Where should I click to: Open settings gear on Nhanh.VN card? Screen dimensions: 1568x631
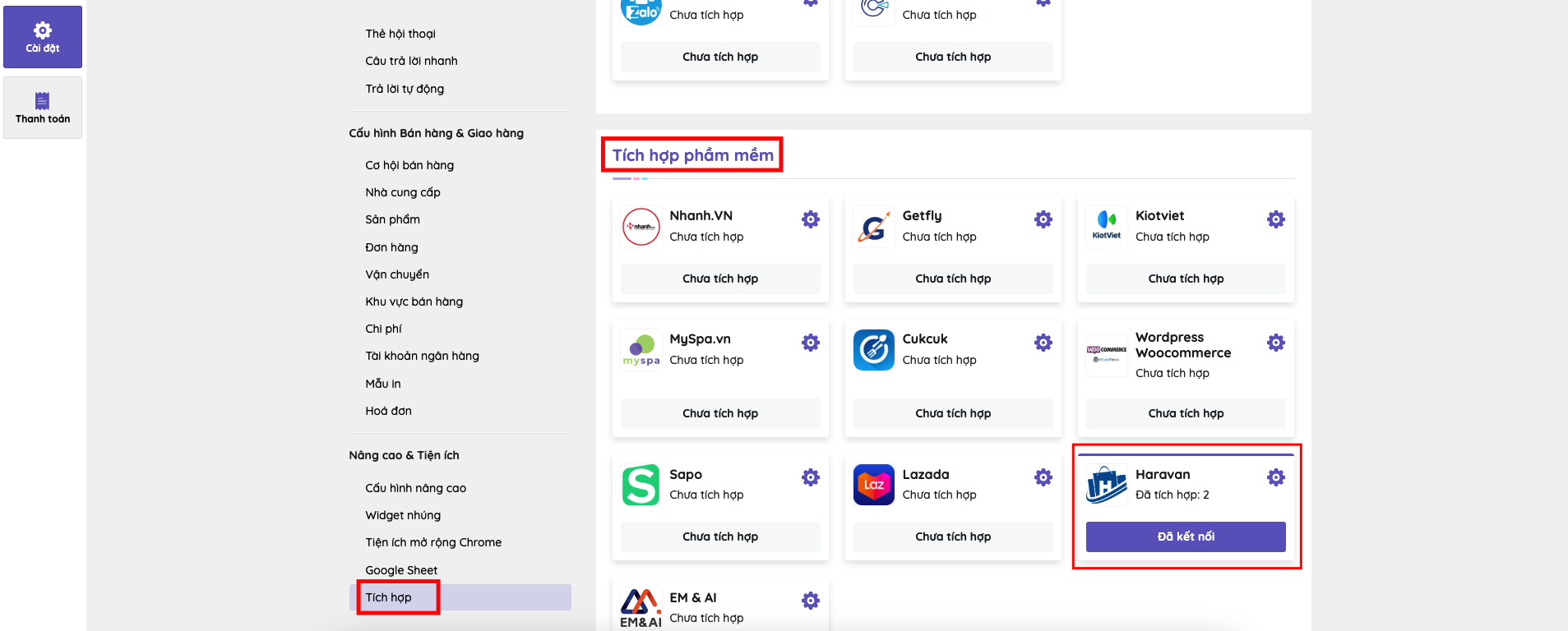[810, 219]
